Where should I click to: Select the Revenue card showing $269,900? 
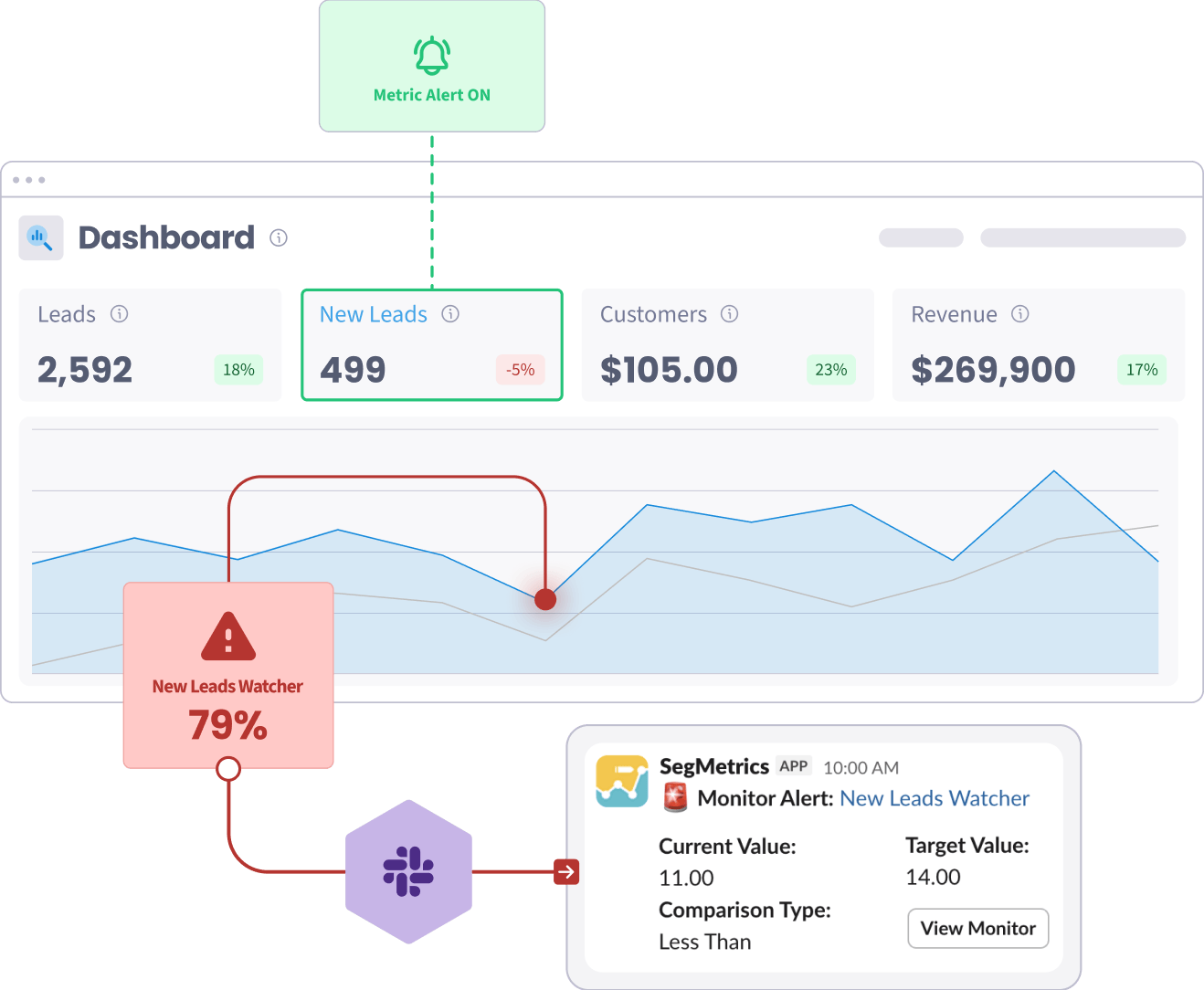pos(1039,345)
